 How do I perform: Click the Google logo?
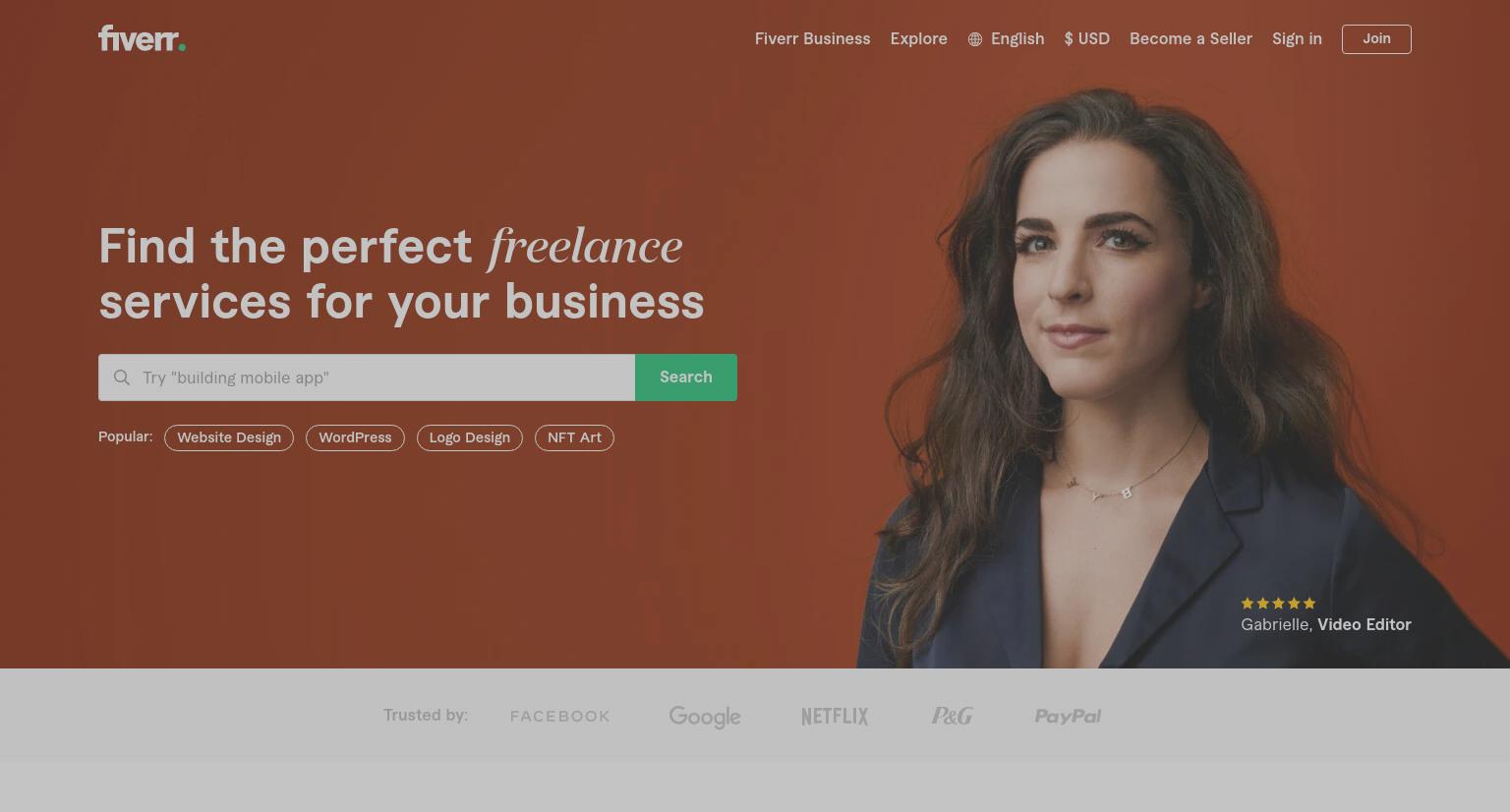pyautogui.click(x=705, y=717)
